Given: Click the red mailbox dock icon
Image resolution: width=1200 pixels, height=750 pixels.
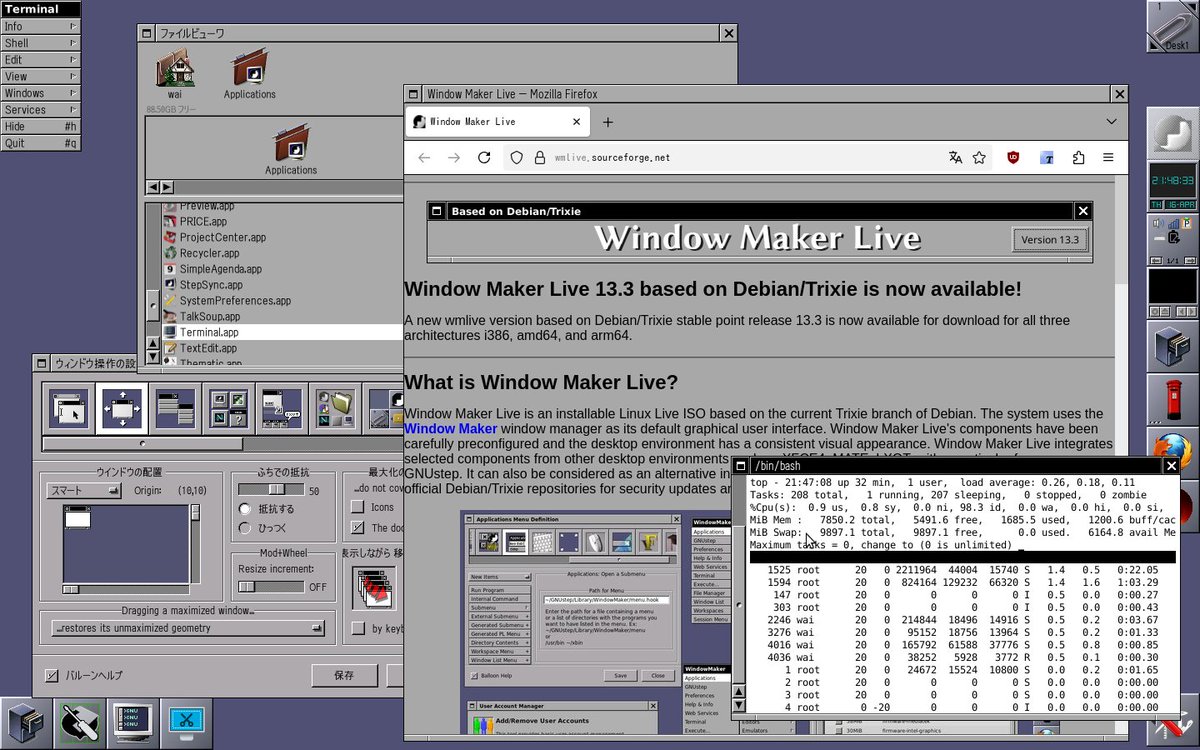Looking at the screenshot, I should (1172, 402).
